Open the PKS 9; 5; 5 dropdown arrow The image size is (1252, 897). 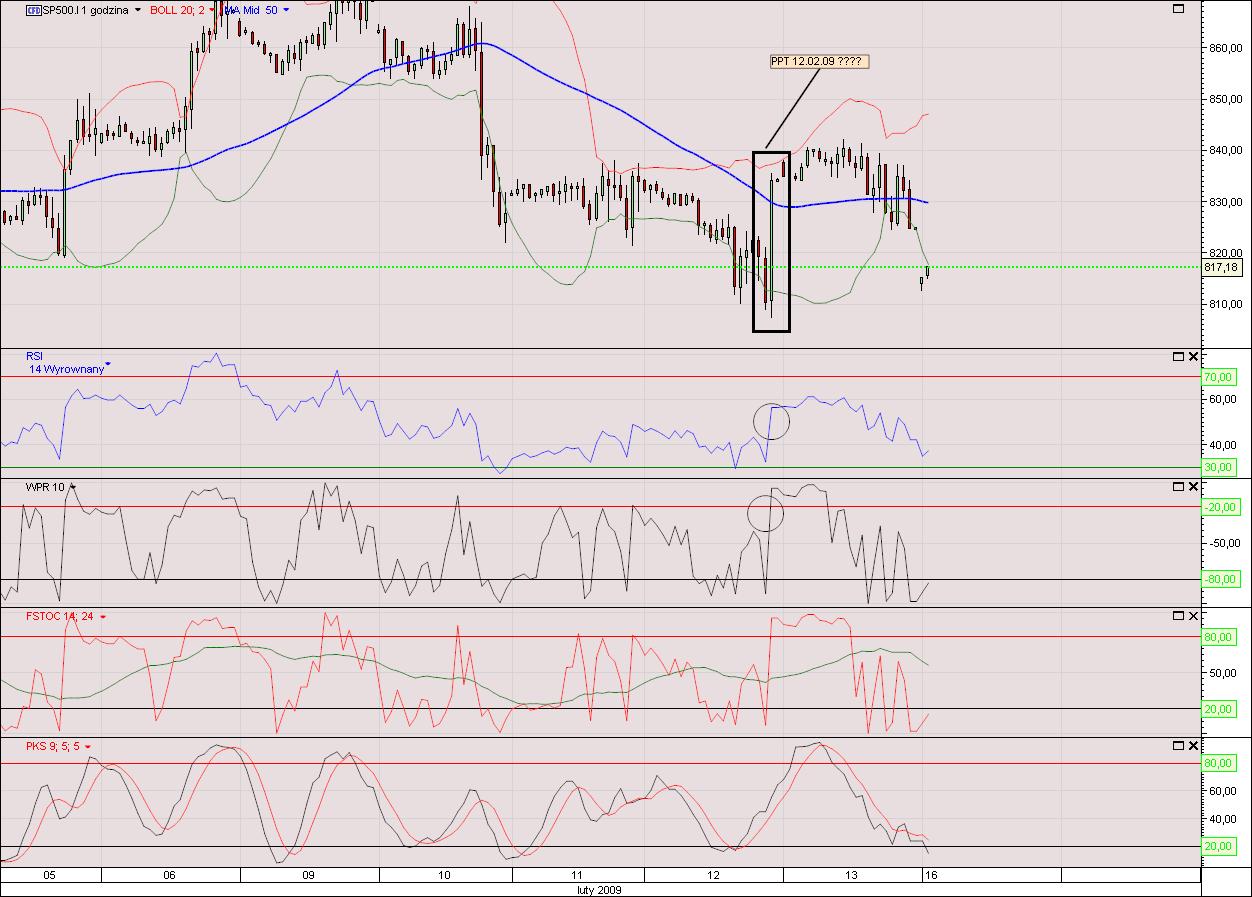88,746
